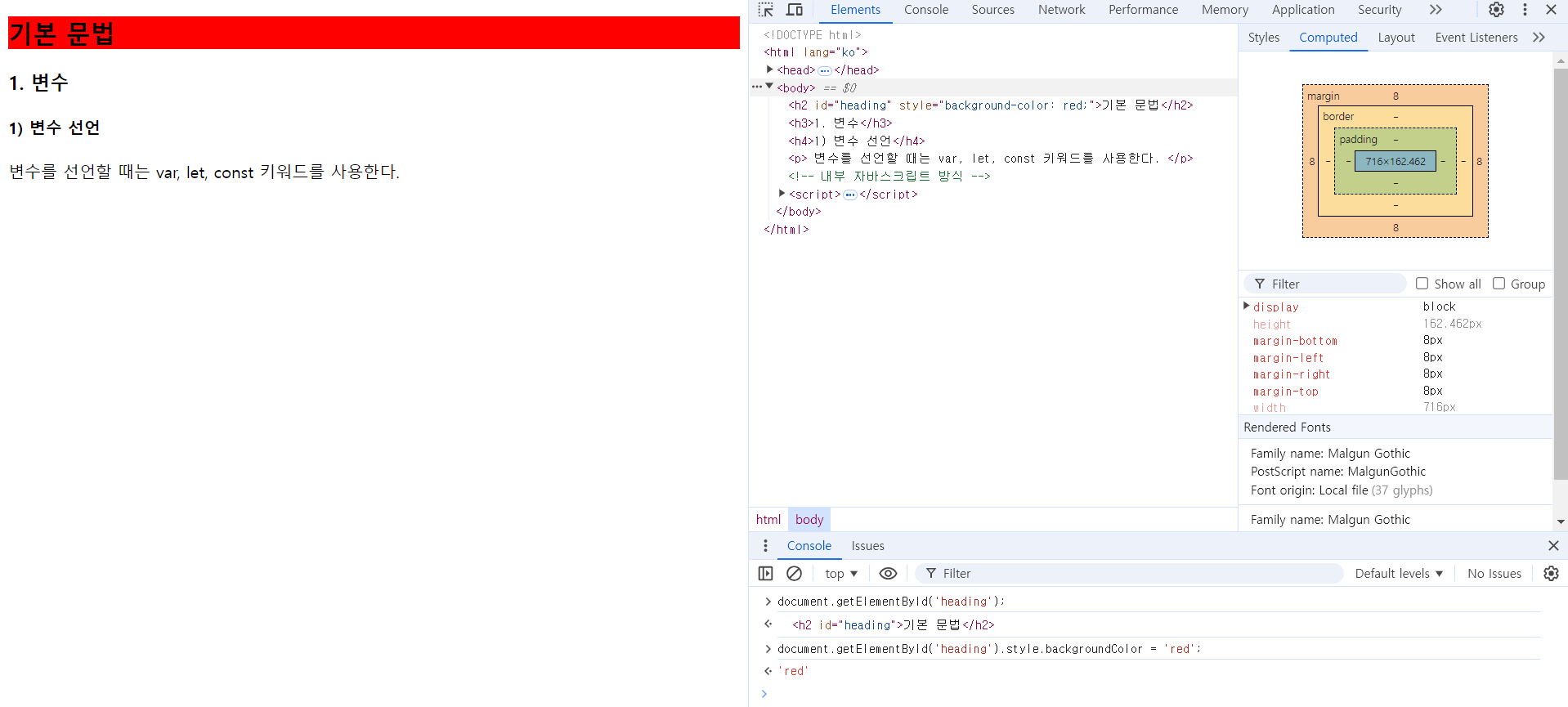Click the margin-left computed property

[x=1288, y=358]
